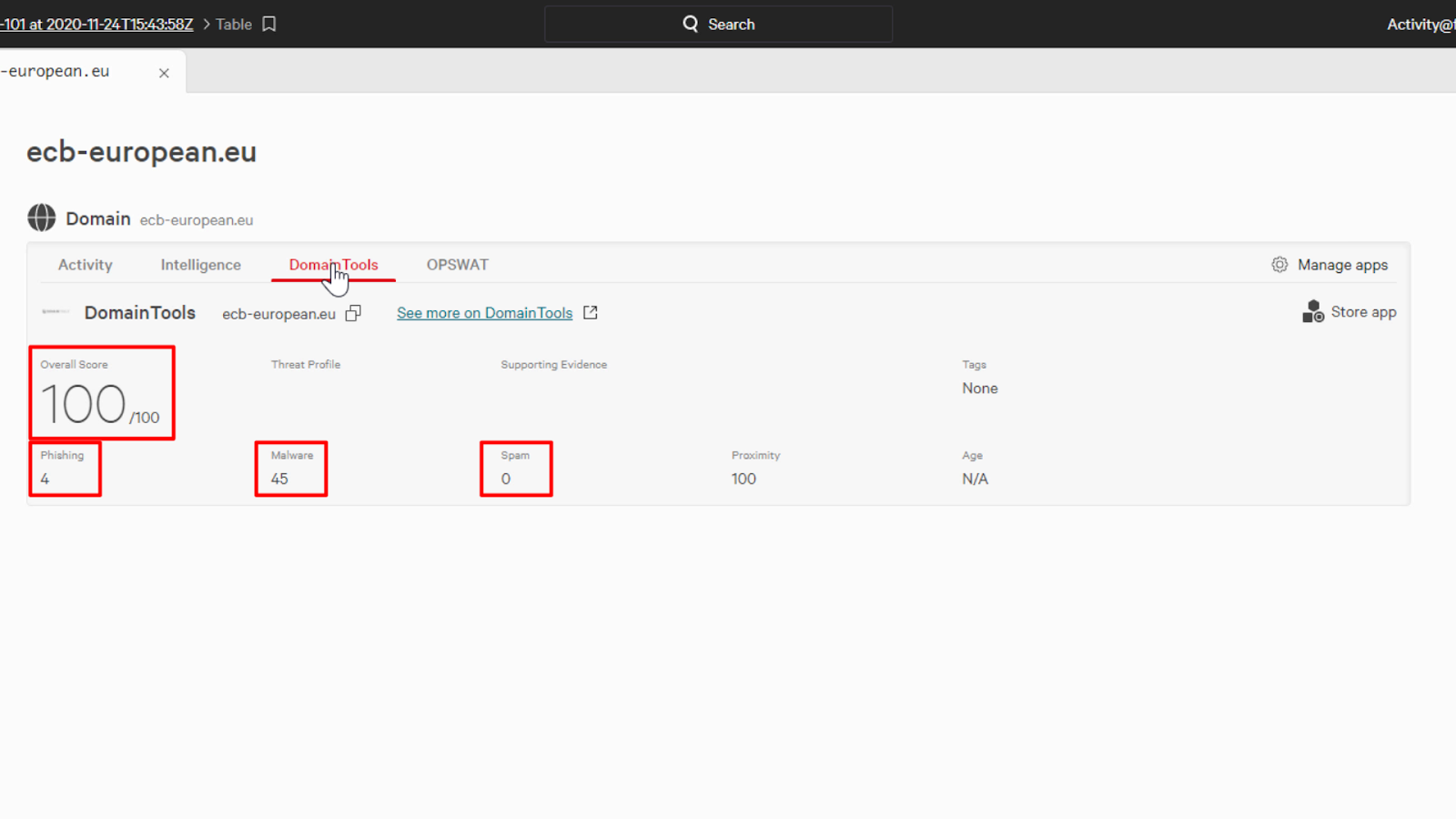
Task: Click the Store app icon
Action: (x=1313, y=311)
